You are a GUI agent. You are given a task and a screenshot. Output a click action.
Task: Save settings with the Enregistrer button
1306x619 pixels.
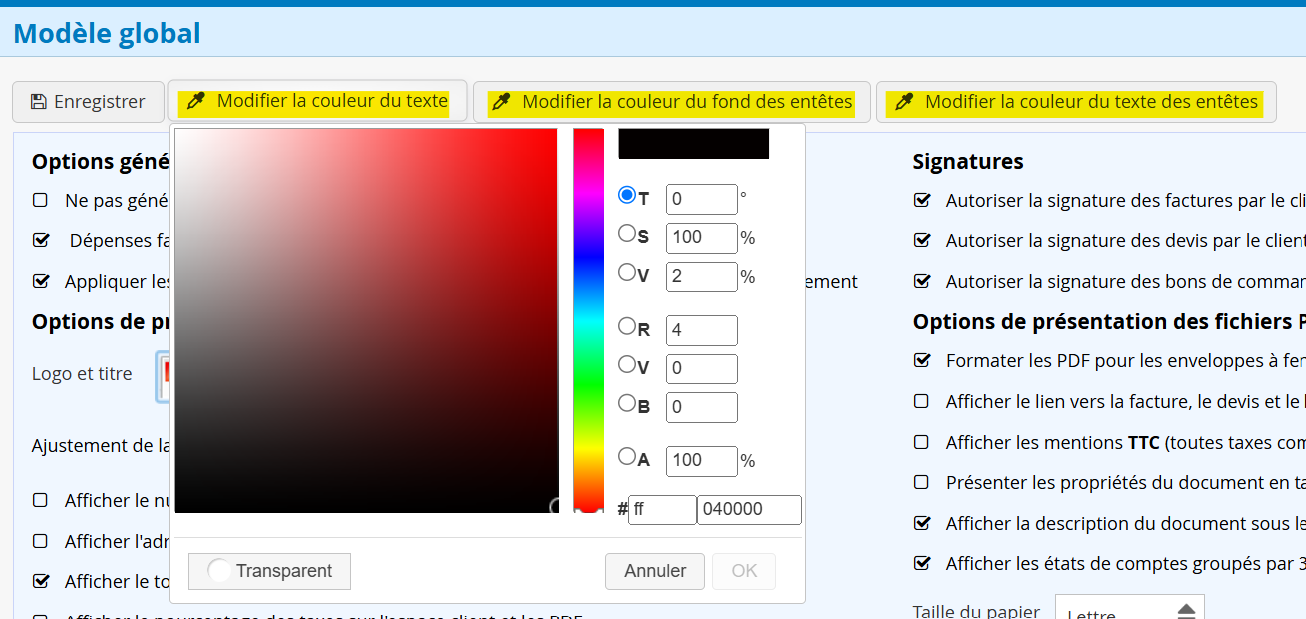(x=88, y=102)
